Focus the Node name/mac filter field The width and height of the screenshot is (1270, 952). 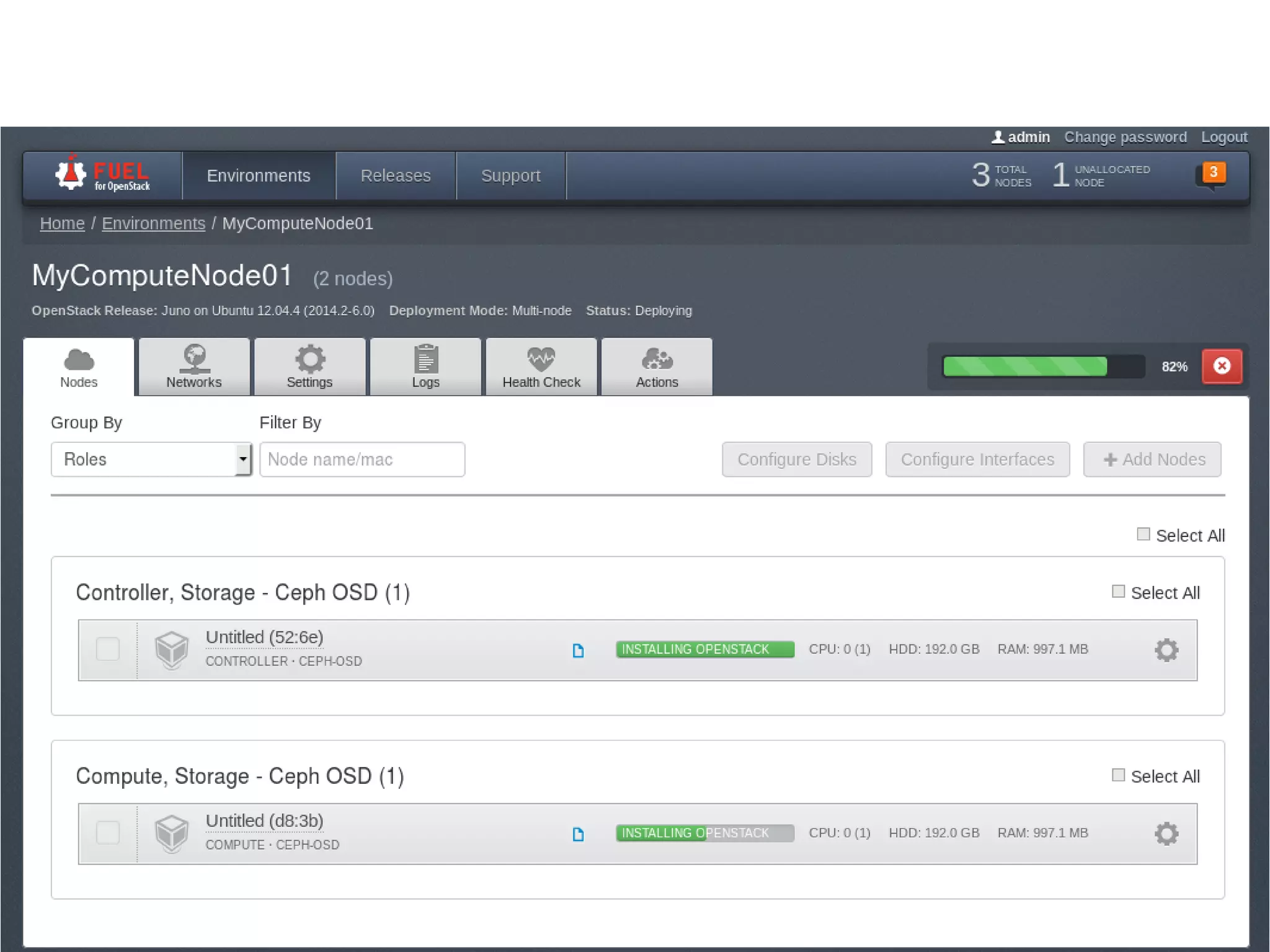pyautogui.click(x=362, y=460)
